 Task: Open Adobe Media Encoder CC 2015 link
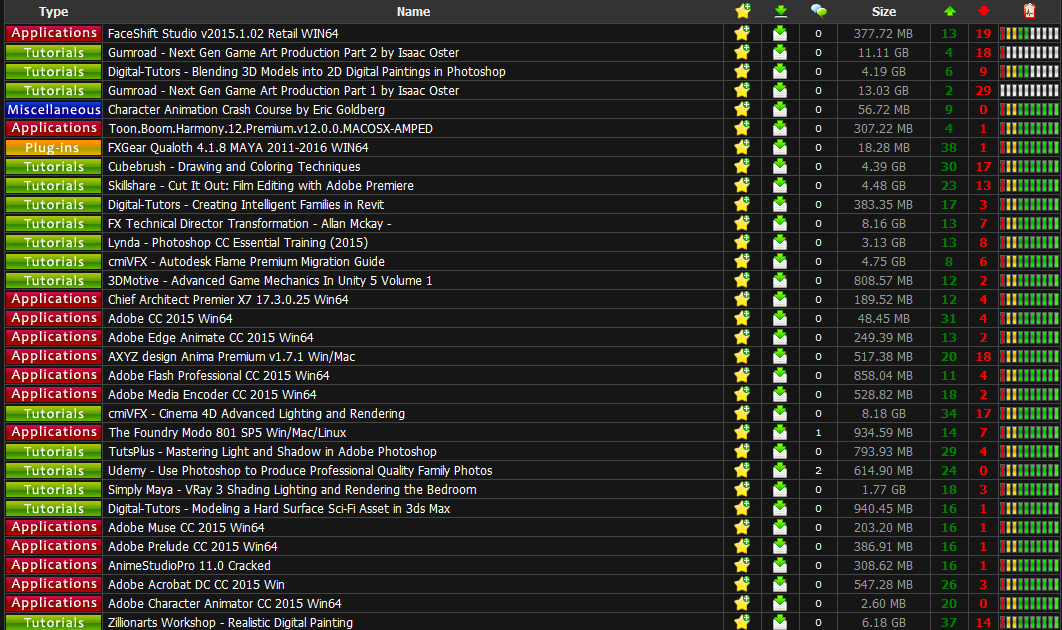pos(212,394)
